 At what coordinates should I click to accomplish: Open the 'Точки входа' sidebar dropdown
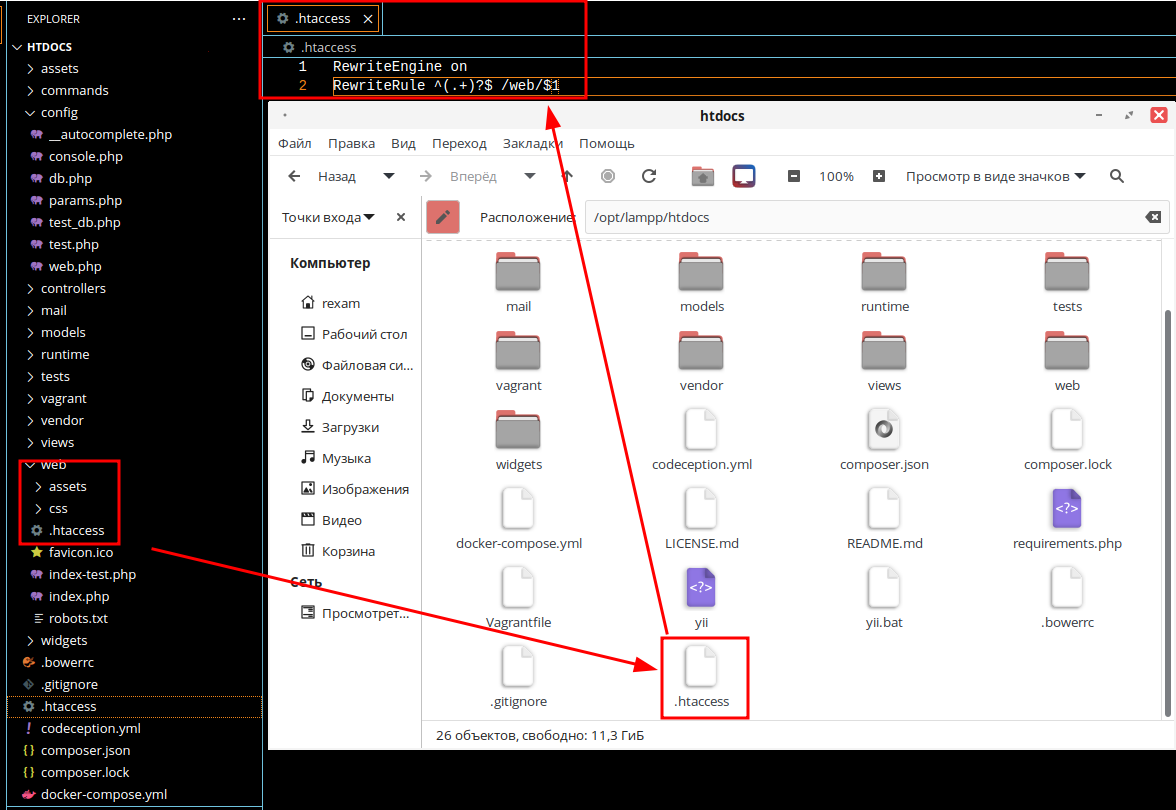tap(328, 218)
